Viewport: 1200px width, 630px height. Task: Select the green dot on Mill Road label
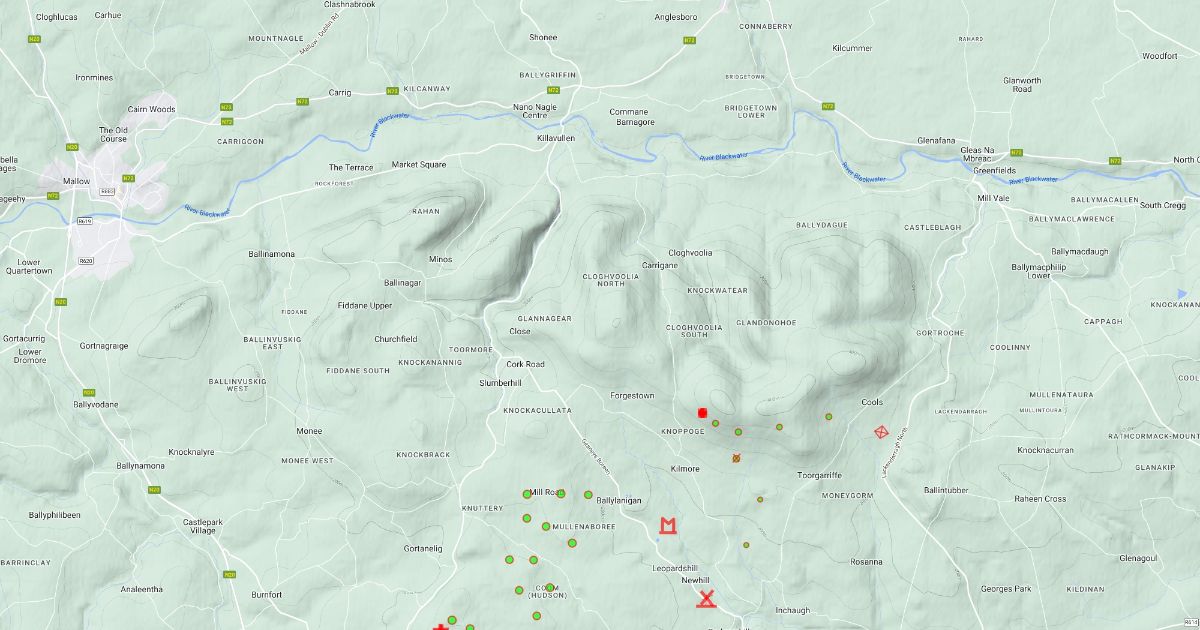tap(561, 493)
